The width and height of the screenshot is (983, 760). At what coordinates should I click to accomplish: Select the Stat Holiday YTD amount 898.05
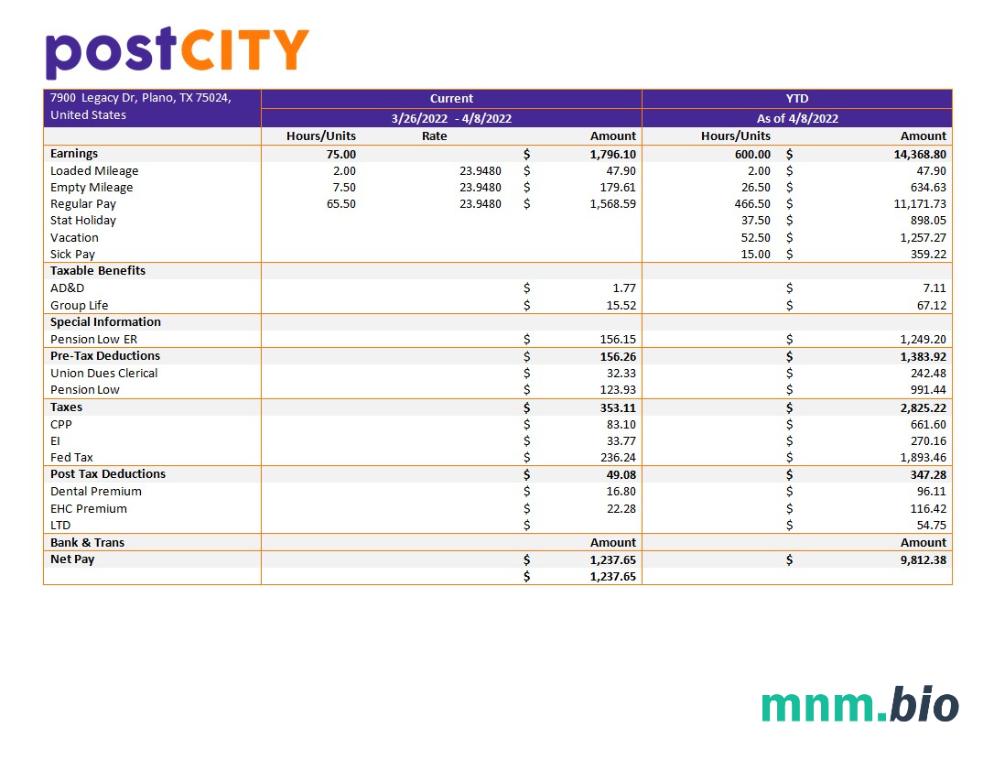(x=922, y=221)
